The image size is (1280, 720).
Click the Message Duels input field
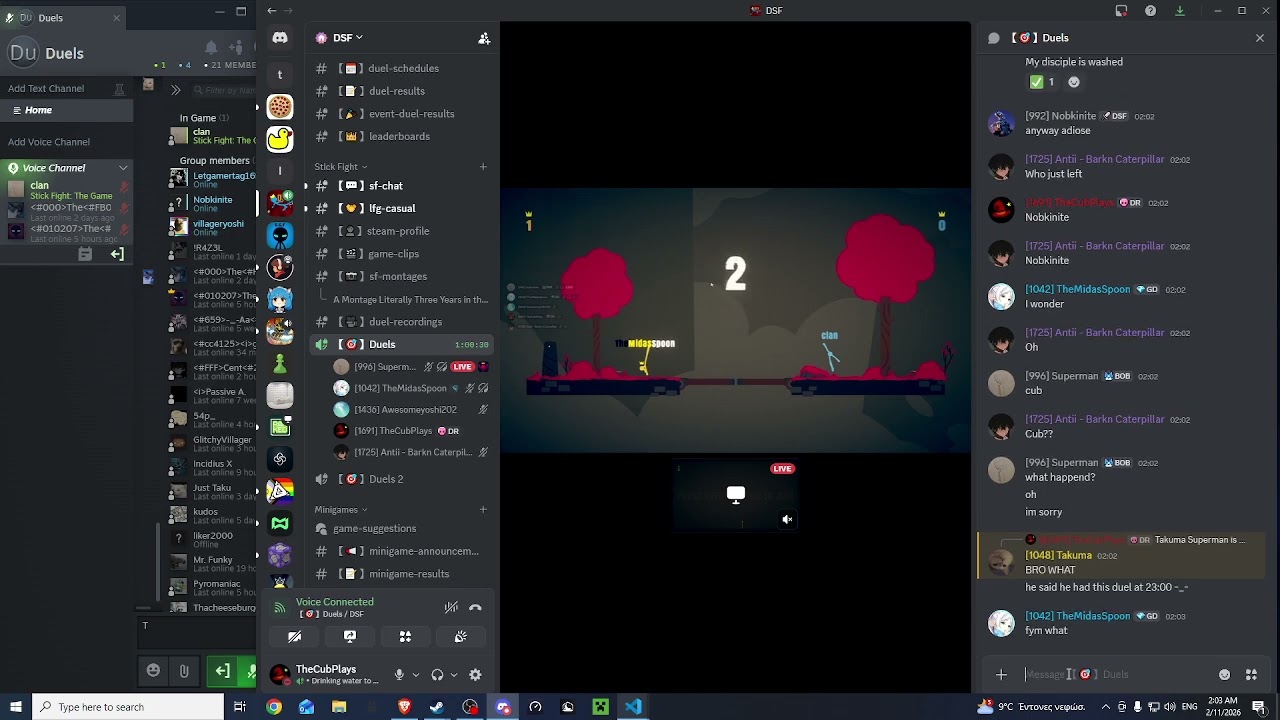(x=1115, y=675)
